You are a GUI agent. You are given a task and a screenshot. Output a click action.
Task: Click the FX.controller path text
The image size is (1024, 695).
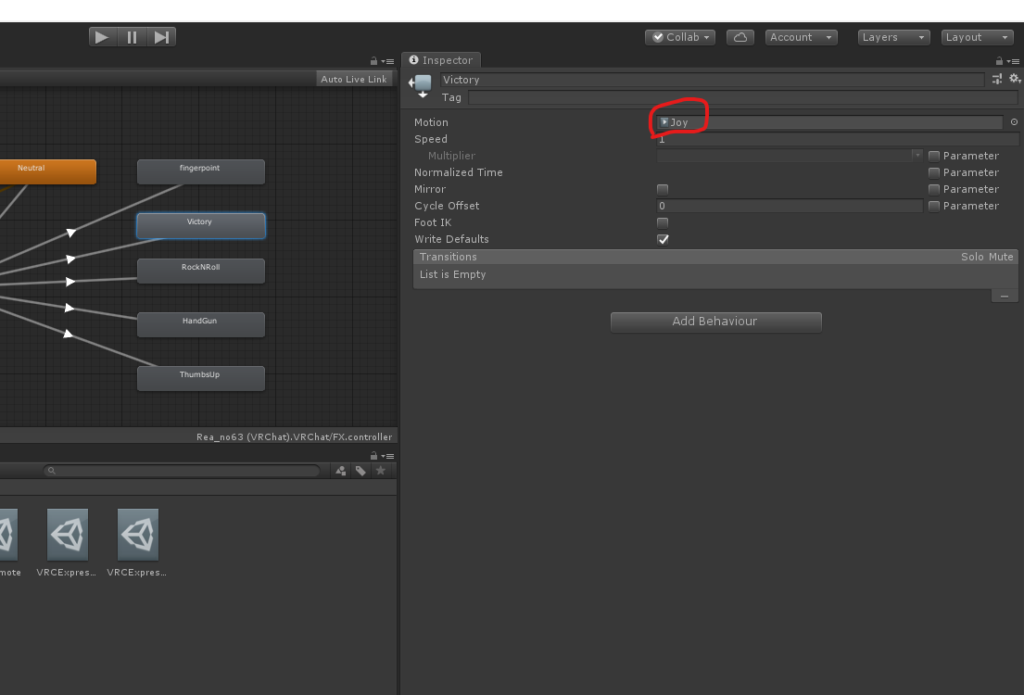294,437
